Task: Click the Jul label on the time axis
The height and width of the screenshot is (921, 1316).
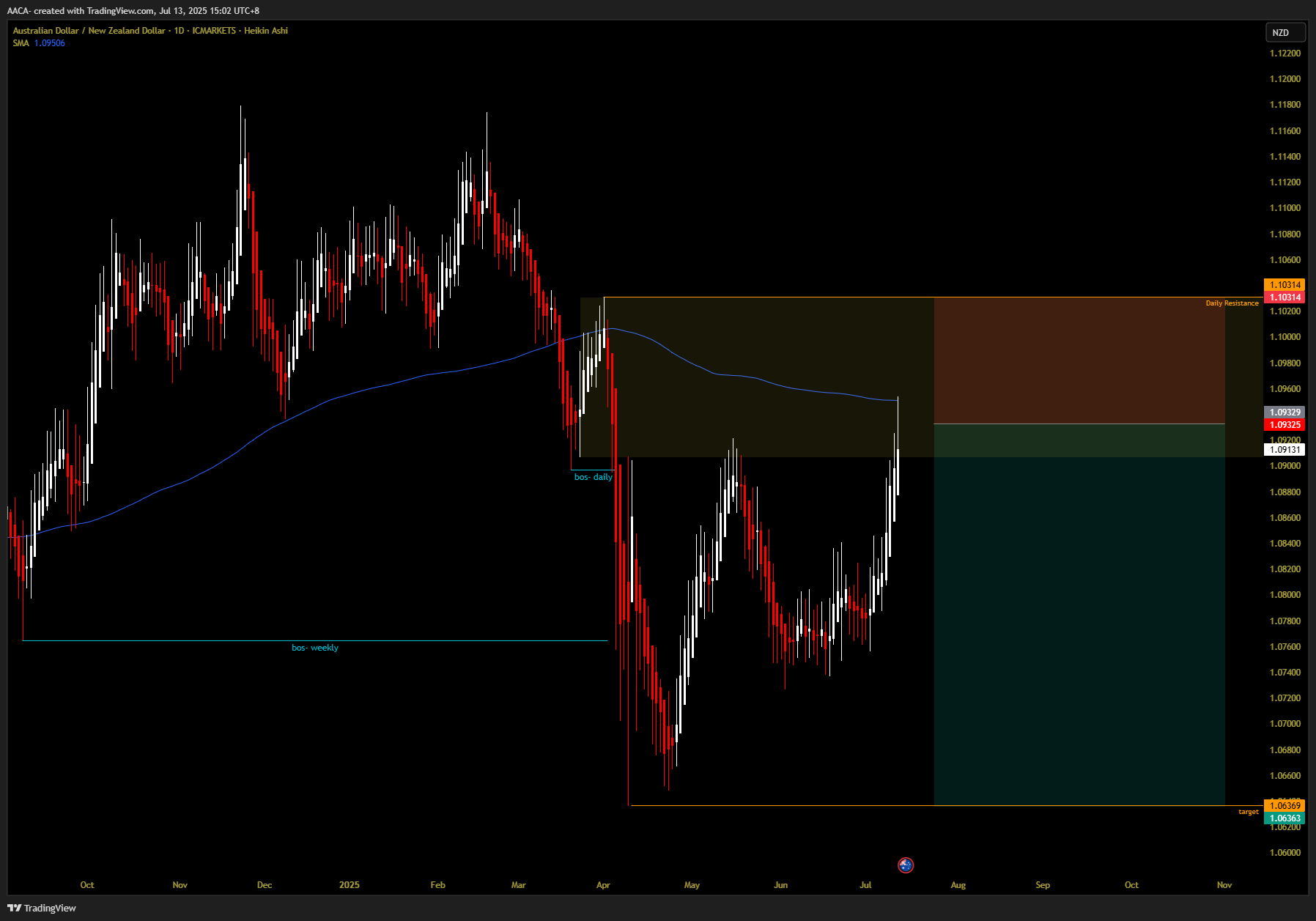Action: (x=865, y=885)
